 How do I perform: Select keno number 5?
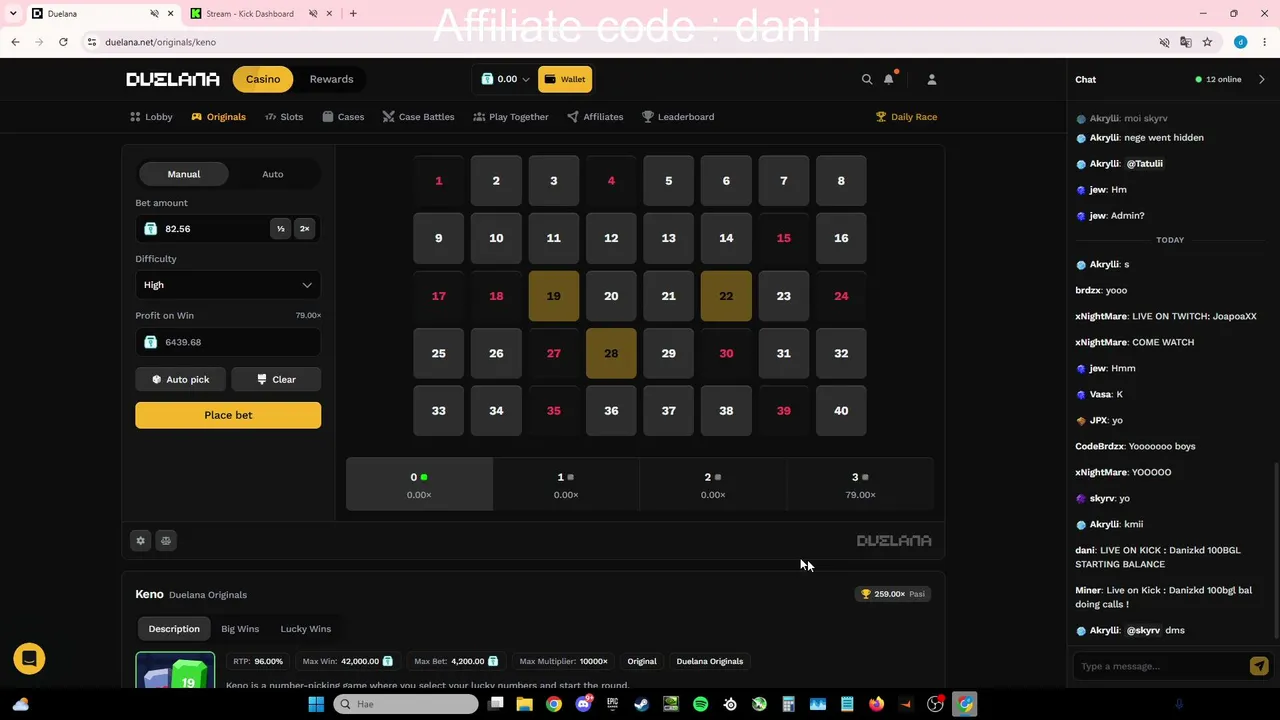click(669, 181)
